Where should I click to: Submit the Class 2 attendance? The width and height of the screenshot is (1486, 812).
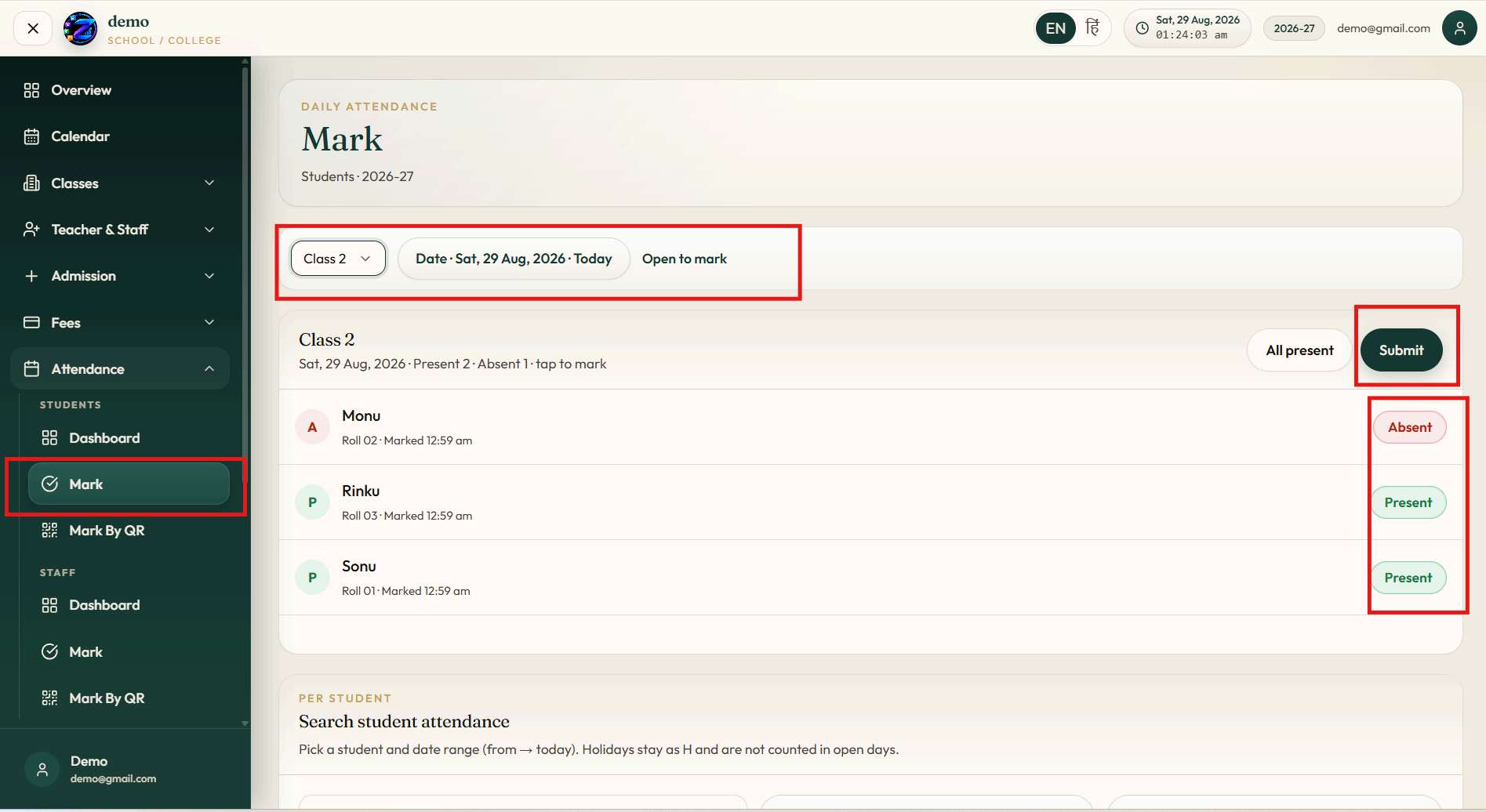pos(1401,350)
